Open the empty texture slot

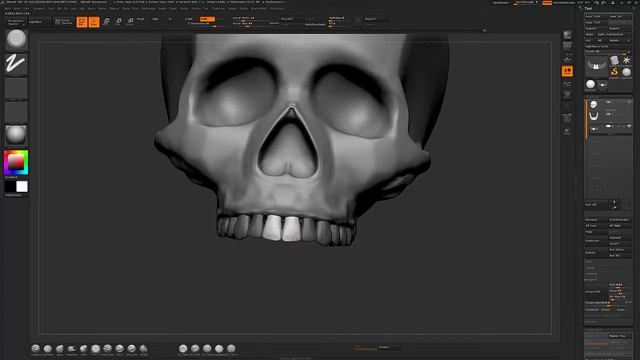[16, 112]
